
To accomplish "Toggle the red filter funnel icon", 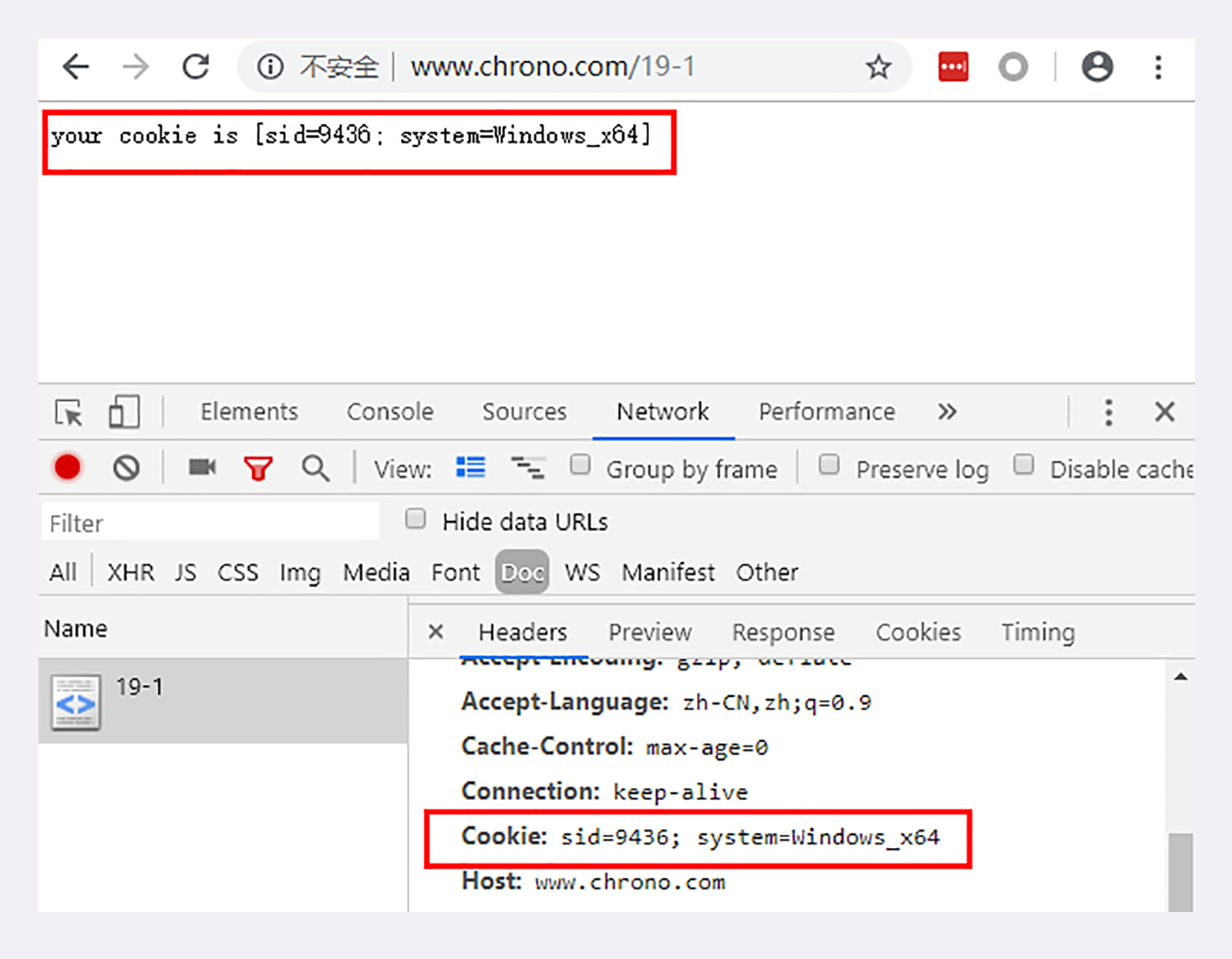I will click(258, 468).
